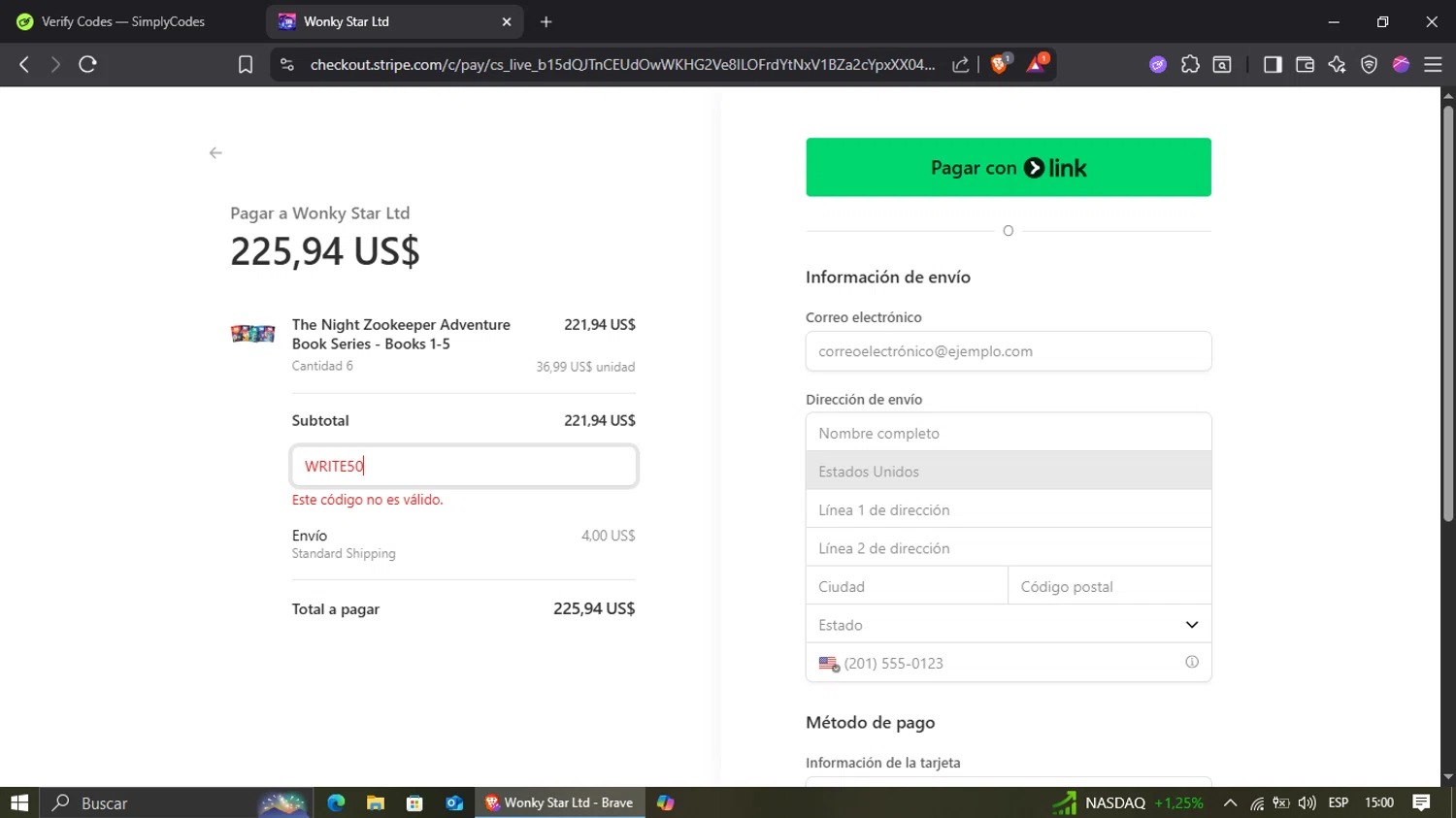The width and height of the screenshot is (1456, 818).
Task: Click Línea 1 de dirección field
Action: (x=1009, y=509)
